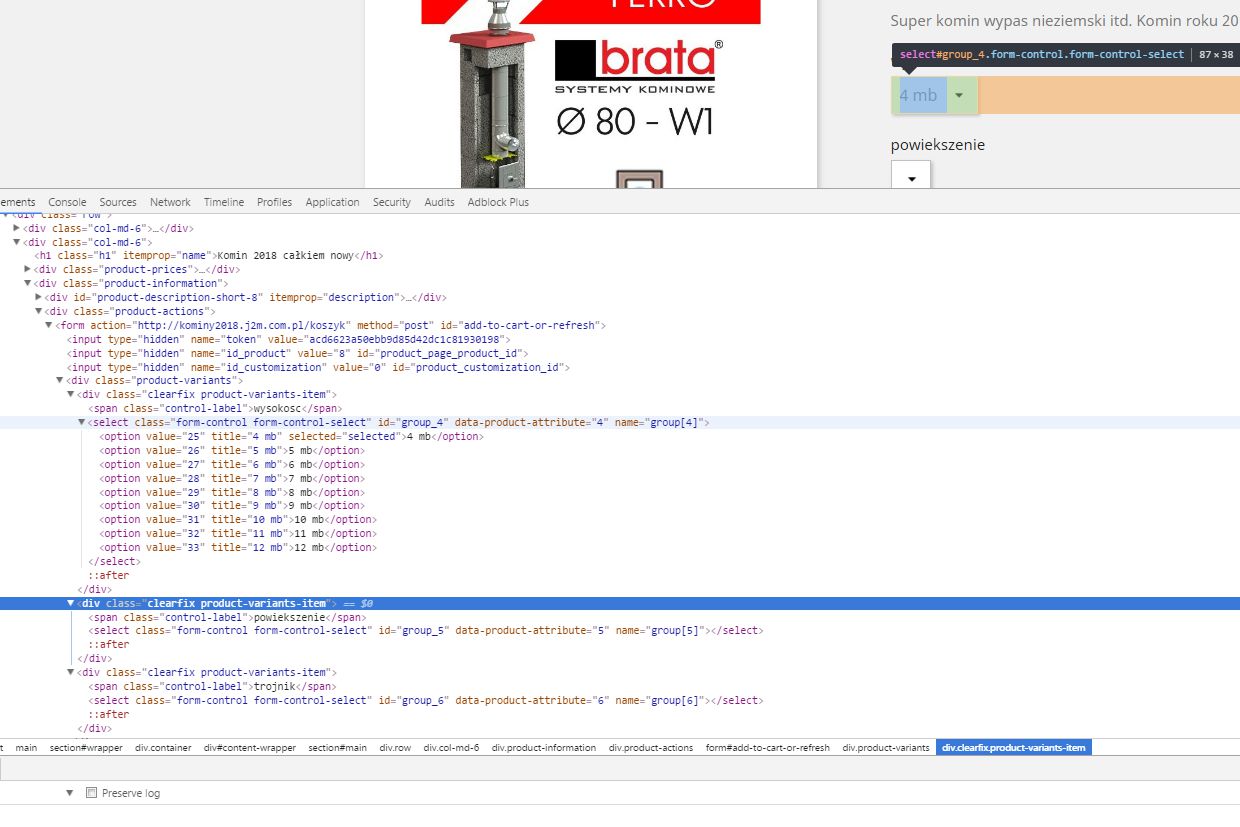Select the option value 25 '4 mb' line
1240x827 pixels.
[x=291, y=437]
